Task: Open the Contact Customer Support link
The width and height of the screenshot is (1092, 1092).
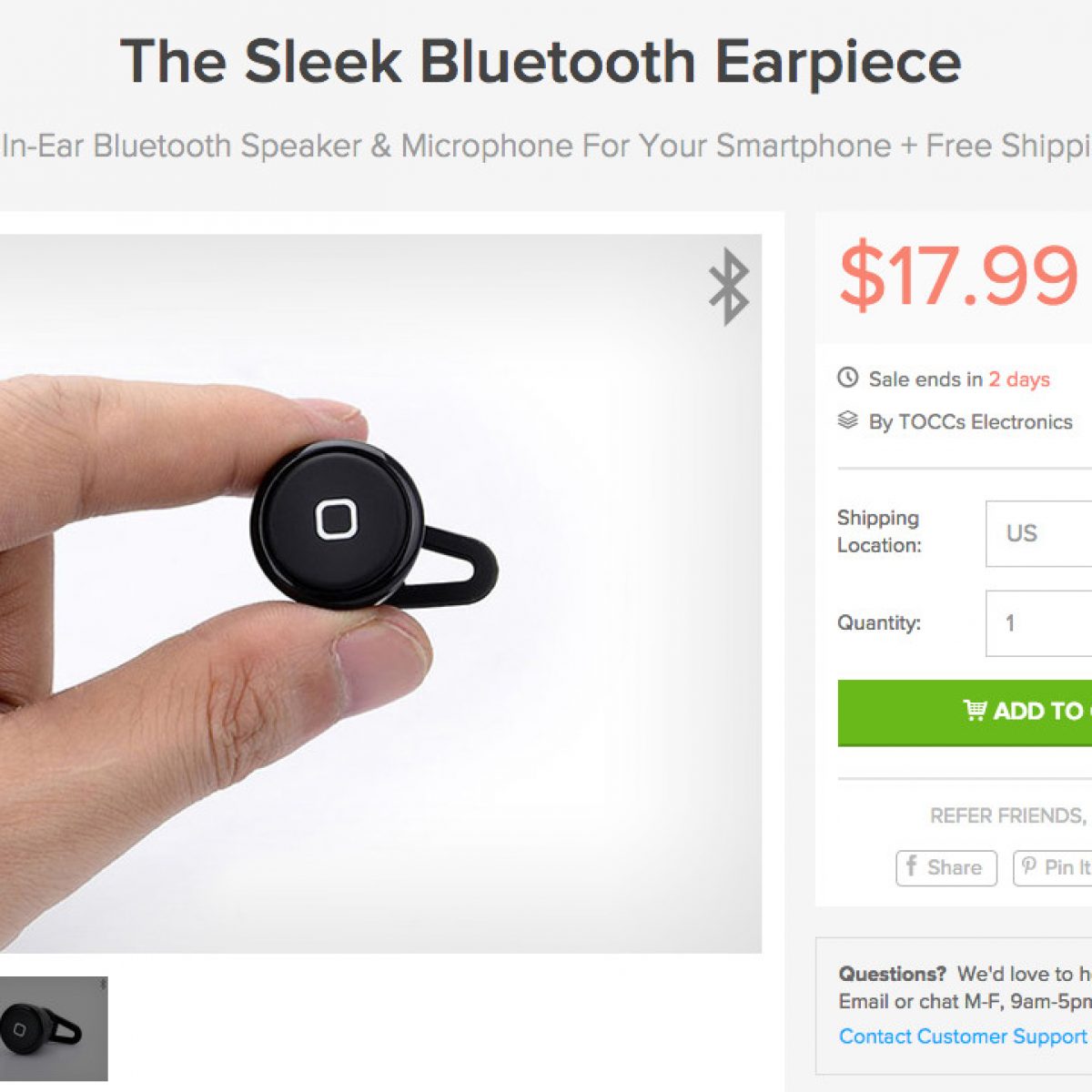Action: (963, 1036)
